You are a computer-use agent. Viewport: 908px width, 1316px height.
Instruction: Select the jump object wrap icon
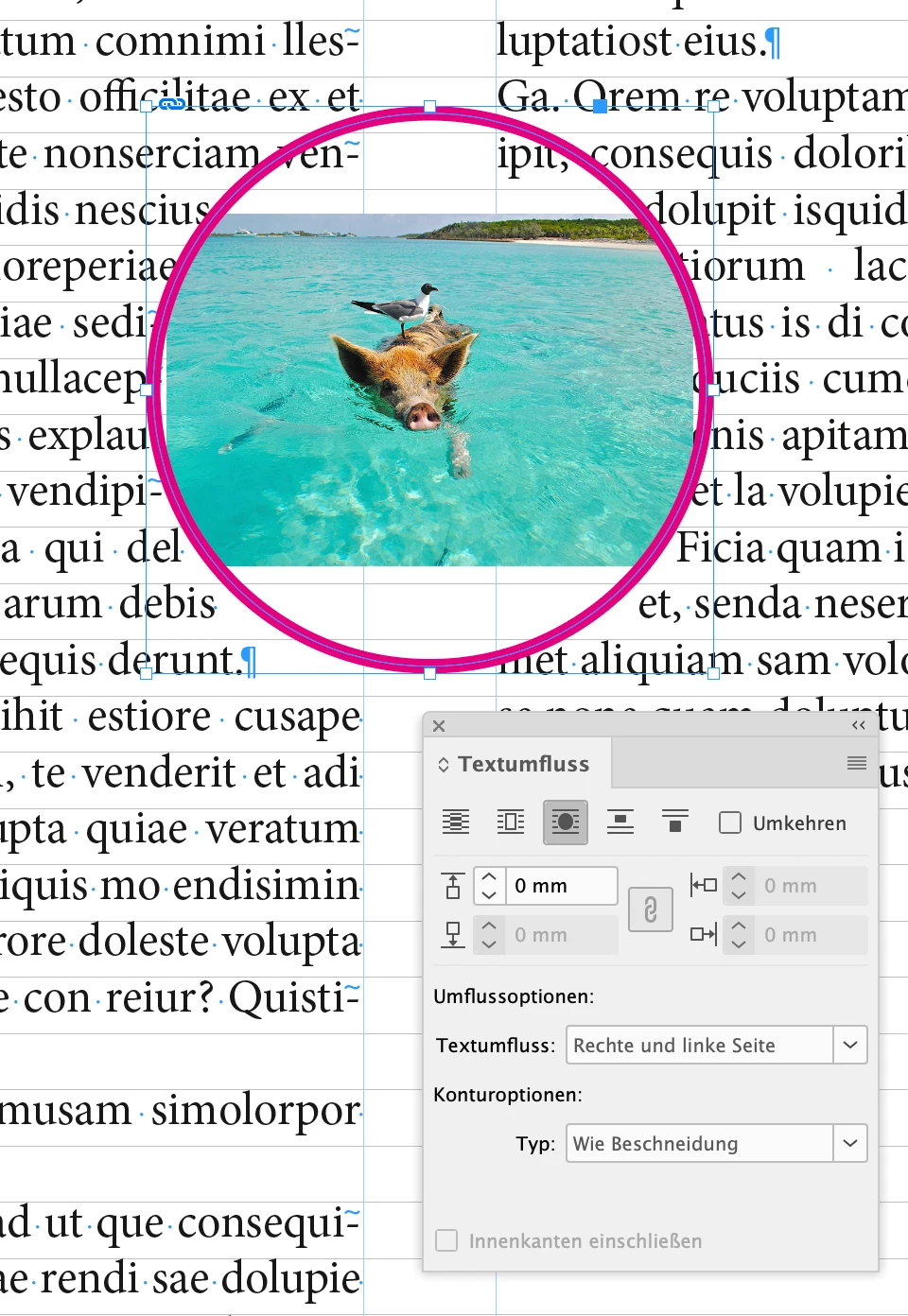pyautogui.click(x=620, y=822)
